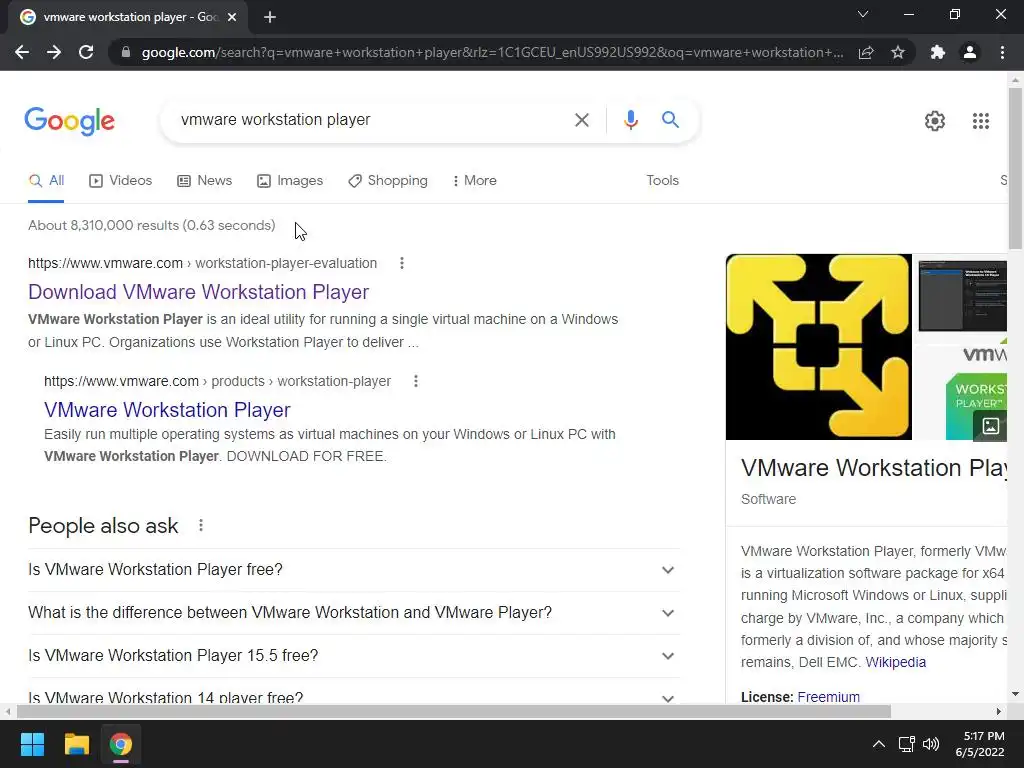Open the Freemium license link
The height and width of the screenshot is (768, 1024).
coord(828,697)
